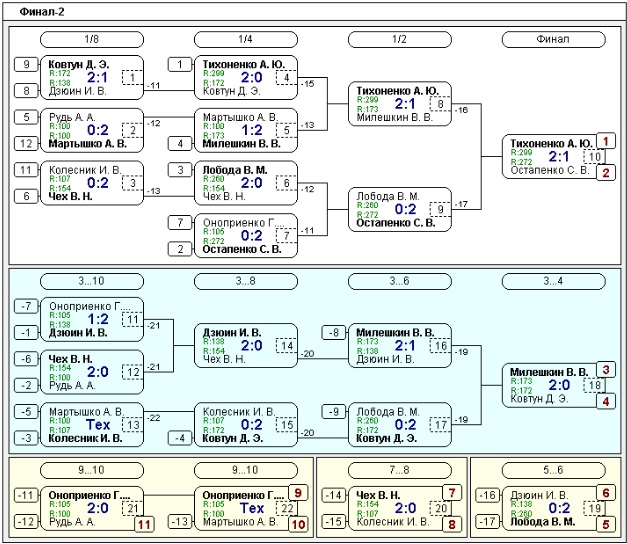Click red place badge 7 beside Чех
The height and width of the screenshot is (544, 627).
pos(451,493)
